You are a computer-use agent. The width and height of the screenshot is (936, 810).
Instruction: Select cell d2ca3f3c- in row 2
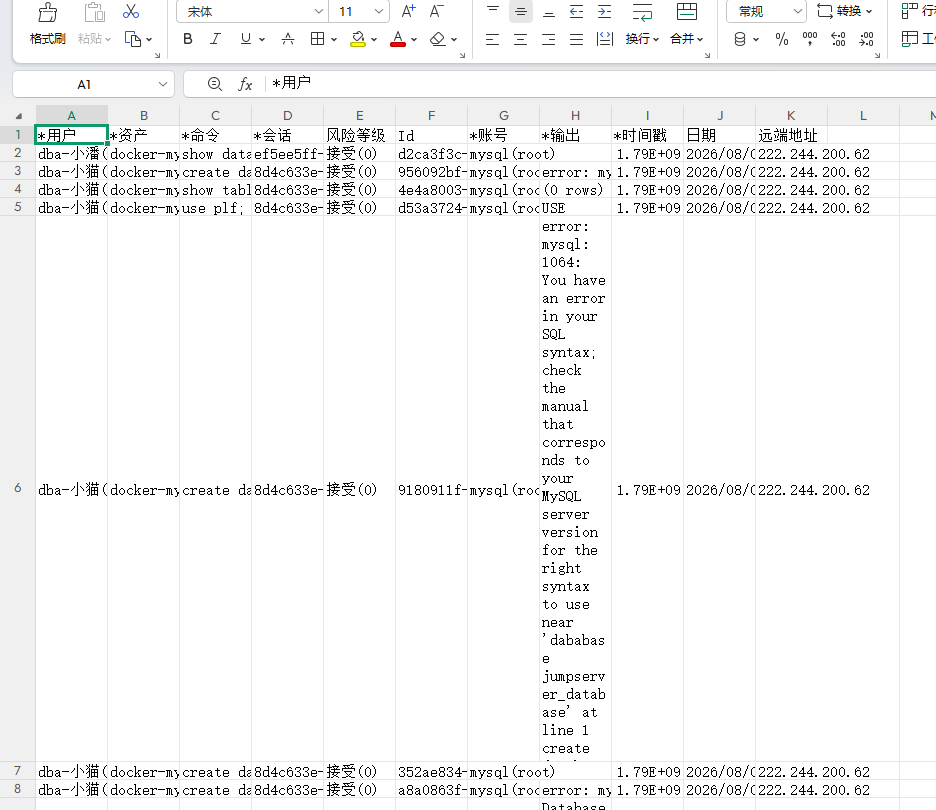click(x=432, y=154)
